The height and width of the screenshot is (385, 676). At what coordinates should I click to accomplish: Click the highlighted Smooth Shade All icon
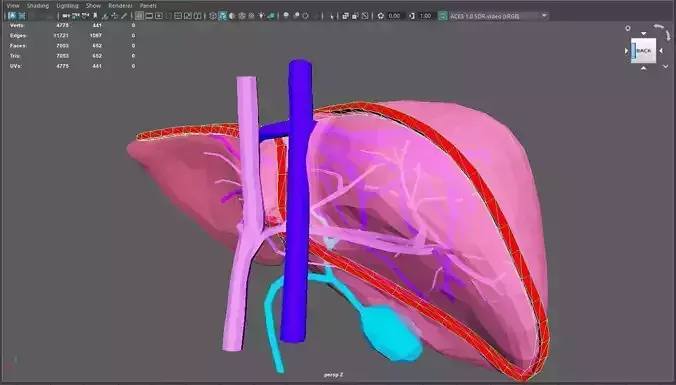pos(222,16)
